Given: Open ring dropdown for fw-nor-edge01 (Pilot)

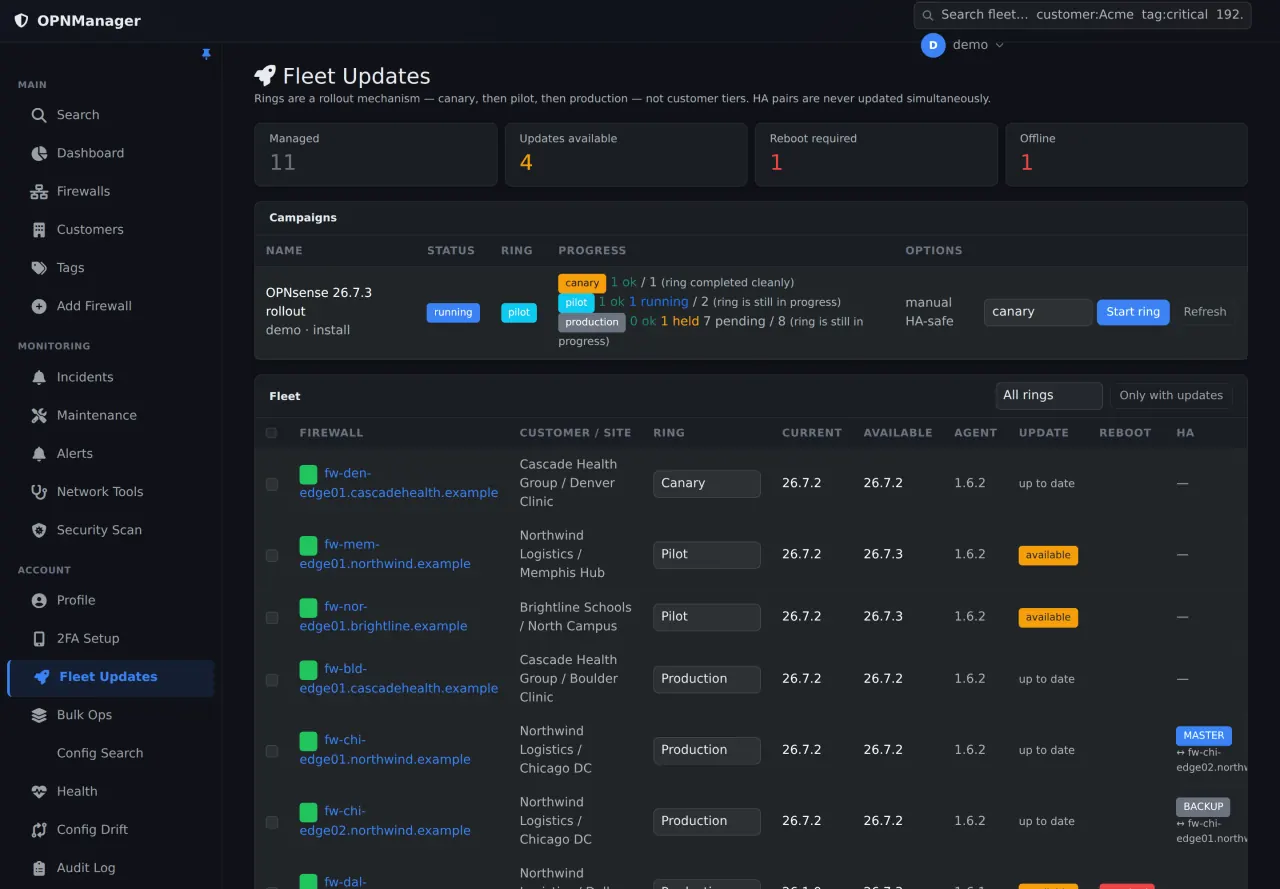Looking at the screenshot, I should click(707, 617).
